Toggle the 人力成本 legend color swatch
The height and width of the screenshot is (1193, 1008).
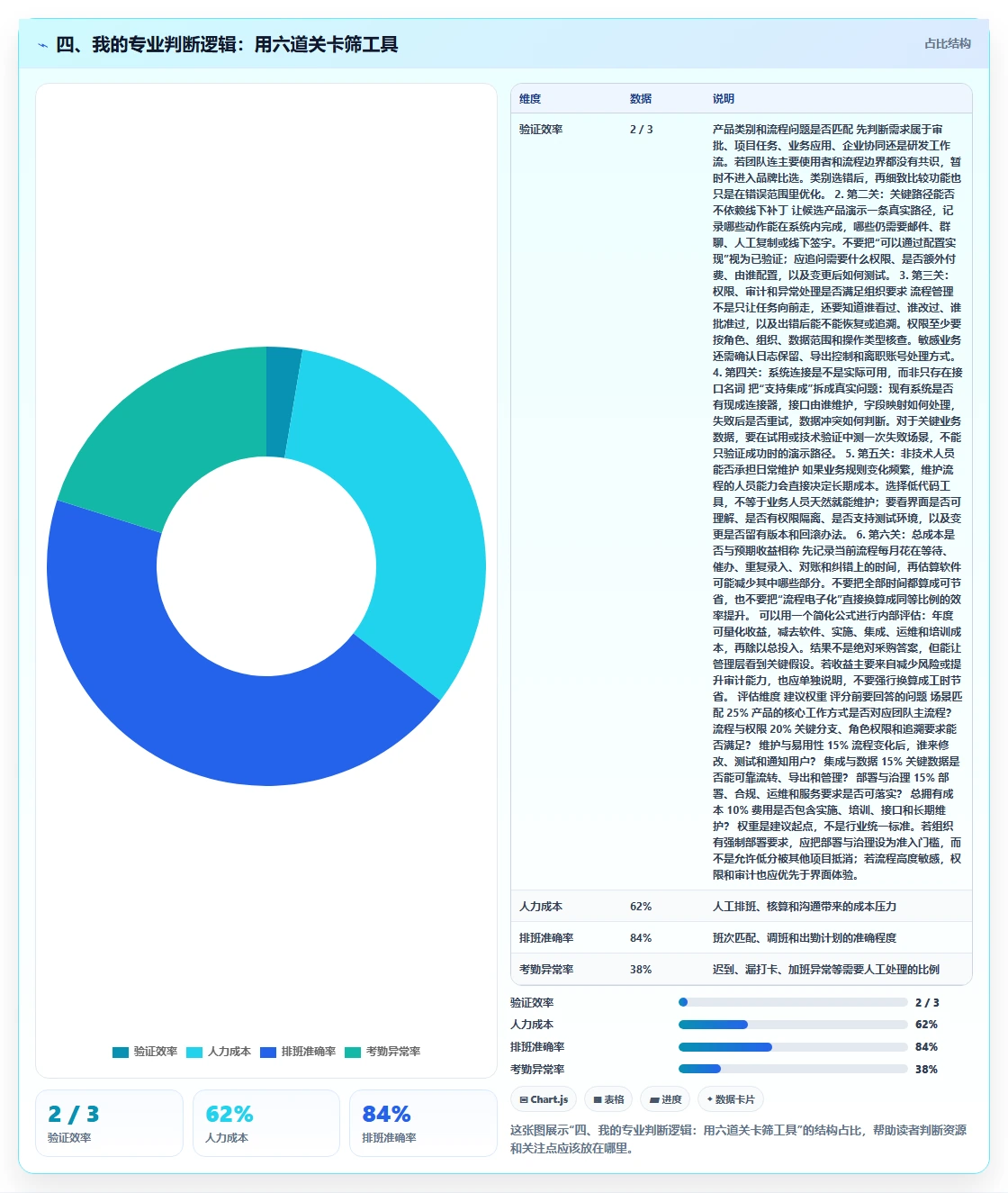click(x=194, y=1052)
